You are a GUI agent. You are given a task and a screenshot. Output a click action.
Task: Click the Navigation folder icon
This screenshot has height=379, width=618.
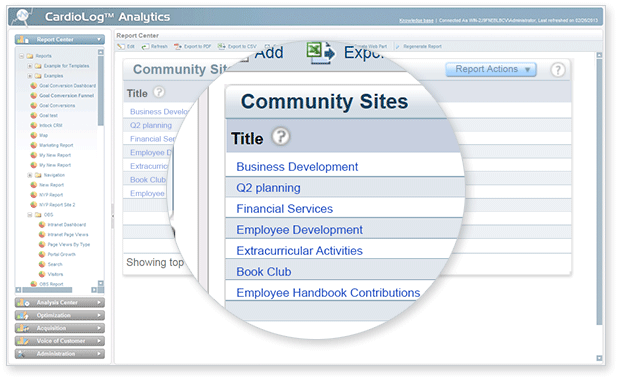pyautogui.click(x=38, y=175)
